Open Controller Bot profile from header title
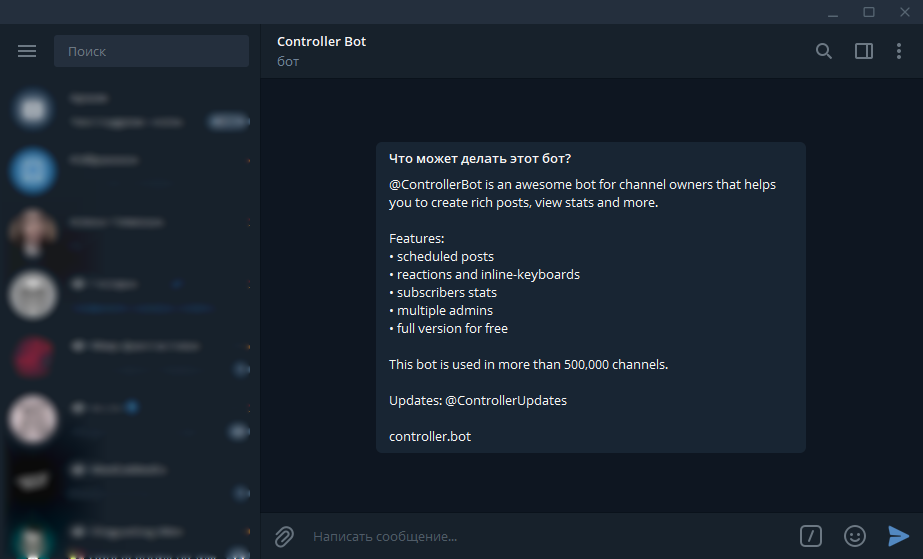Viewport: 923px width, 559px height. coord(321,42)
